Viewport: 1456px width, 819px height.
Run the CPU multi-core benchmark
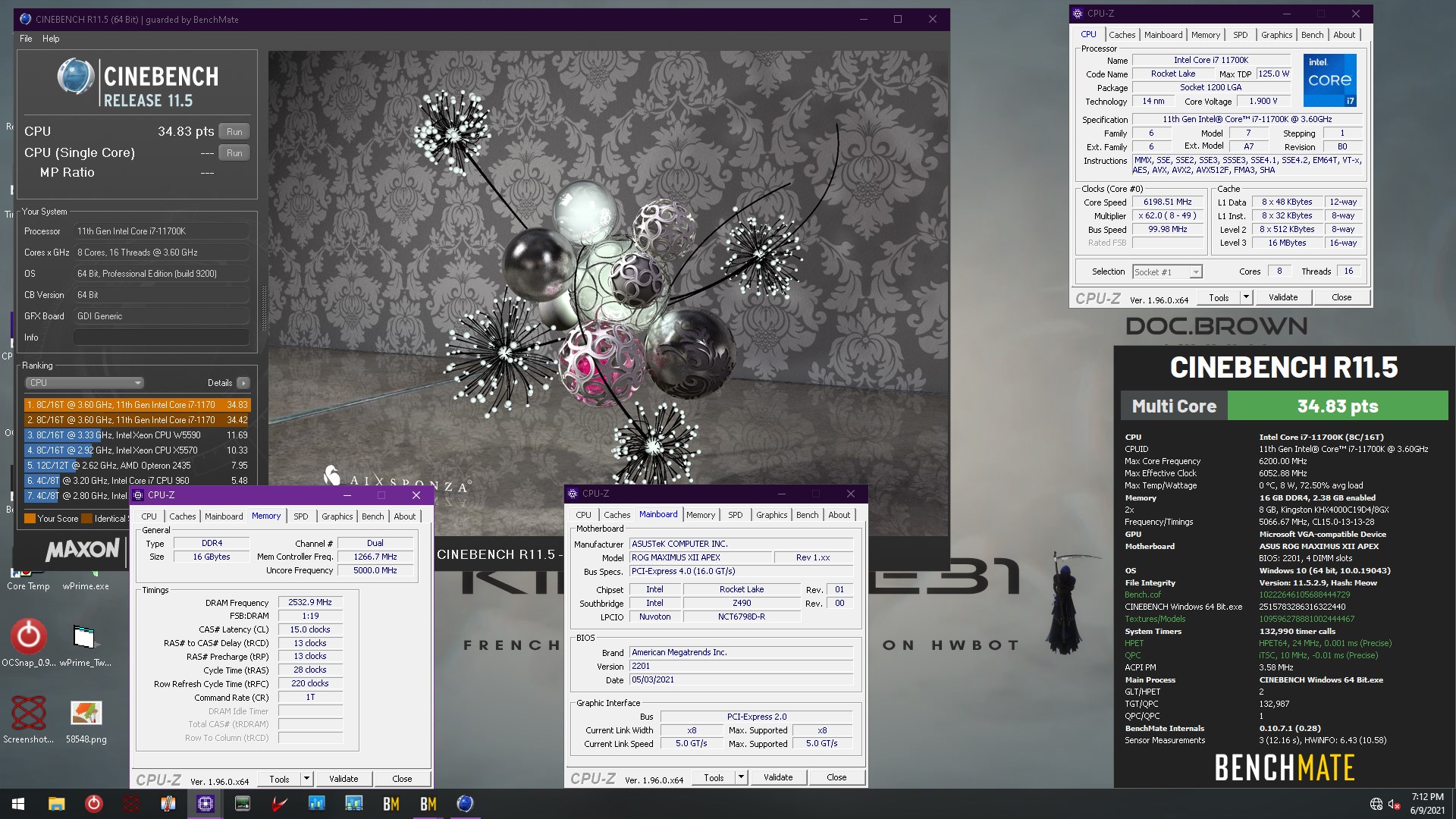[234, 131]
